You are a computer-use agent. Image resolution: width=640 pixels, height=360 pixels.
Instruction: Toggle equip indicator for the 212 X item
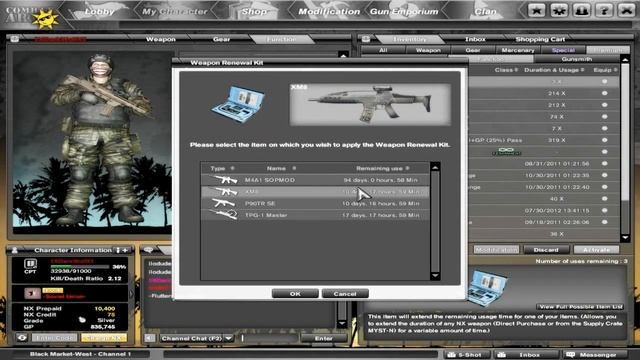pos(604,105)
